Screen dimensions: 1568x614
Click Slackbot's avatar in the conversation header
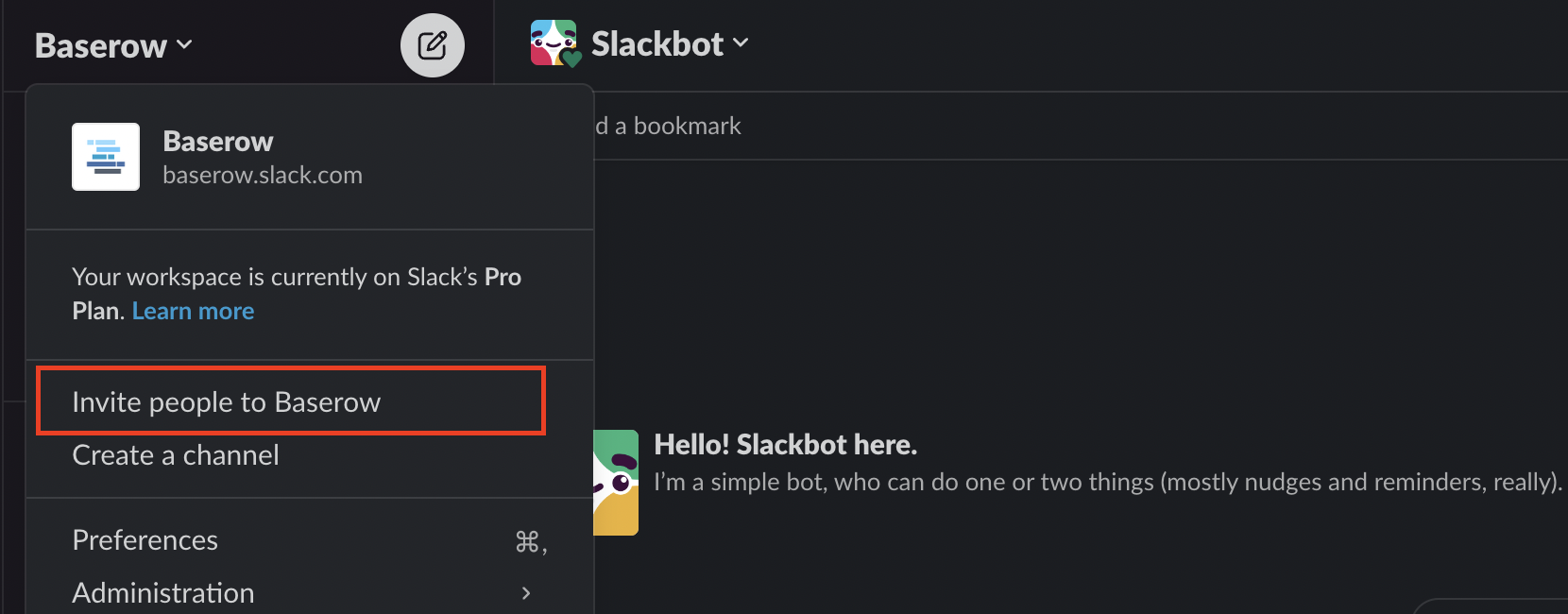click(554, 43)
